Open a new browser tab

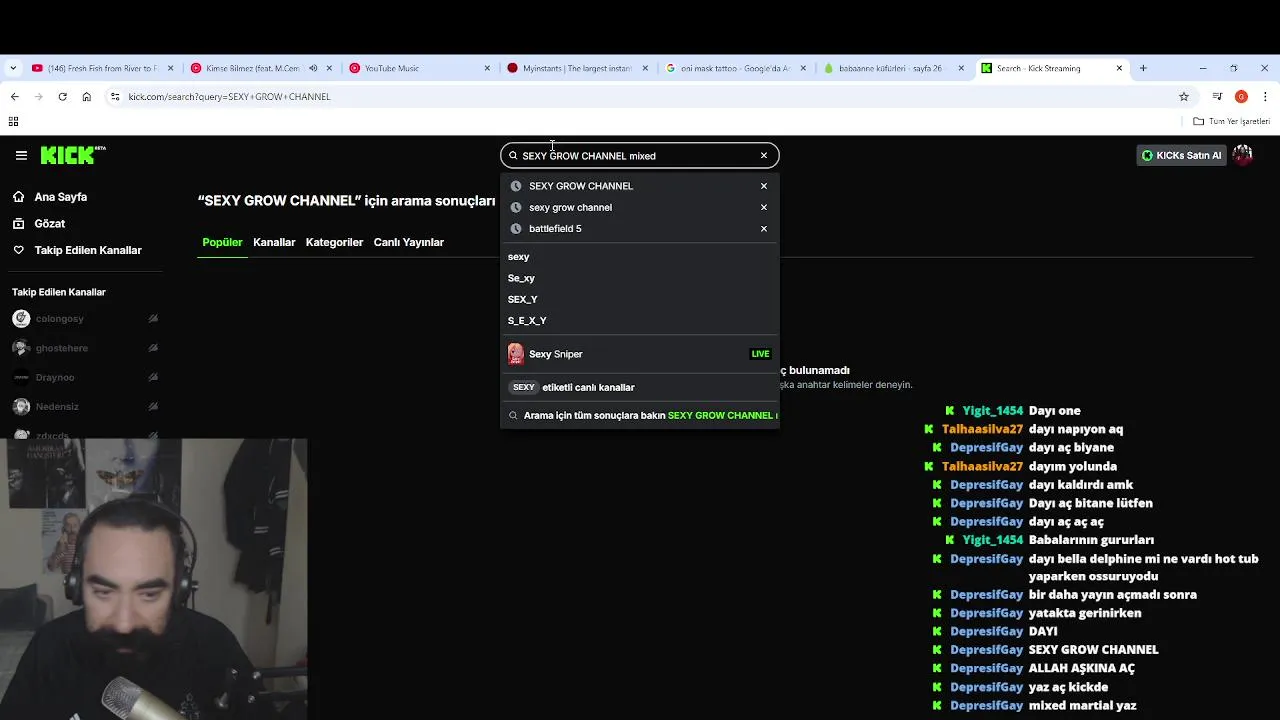1143,68
